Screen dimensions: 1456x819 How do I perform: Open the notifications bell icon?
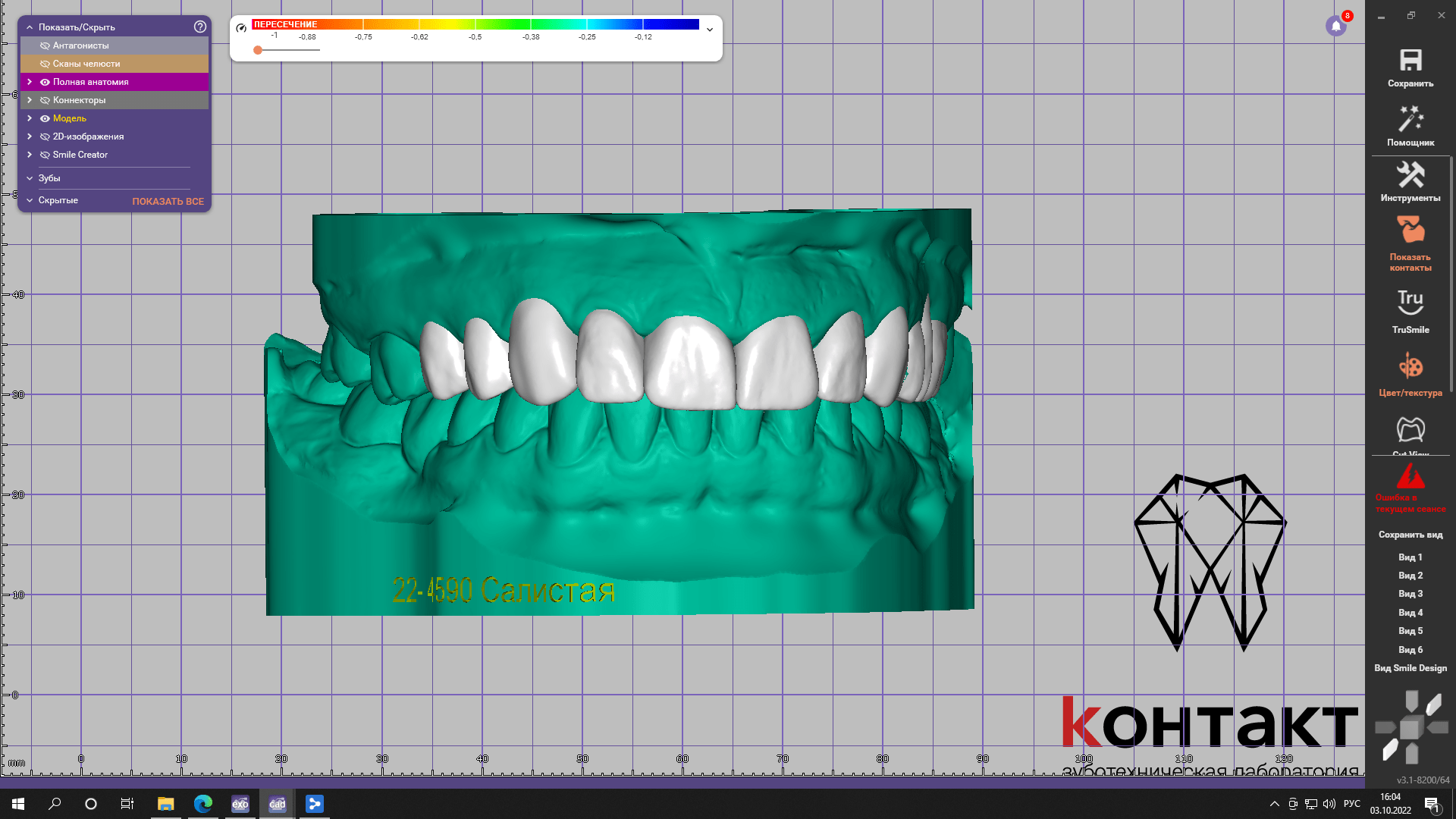pos(1335,27)
